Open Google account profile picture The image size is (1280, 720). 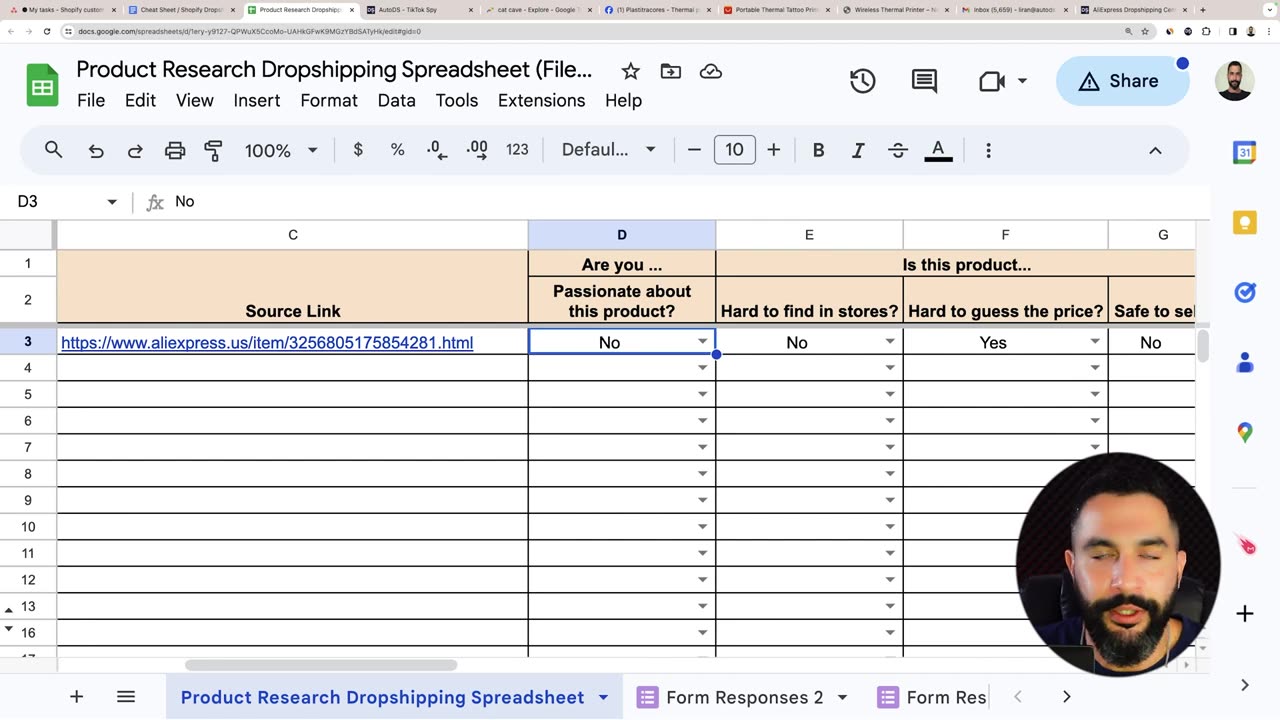pyautogui.click(x=1235, y=82)
